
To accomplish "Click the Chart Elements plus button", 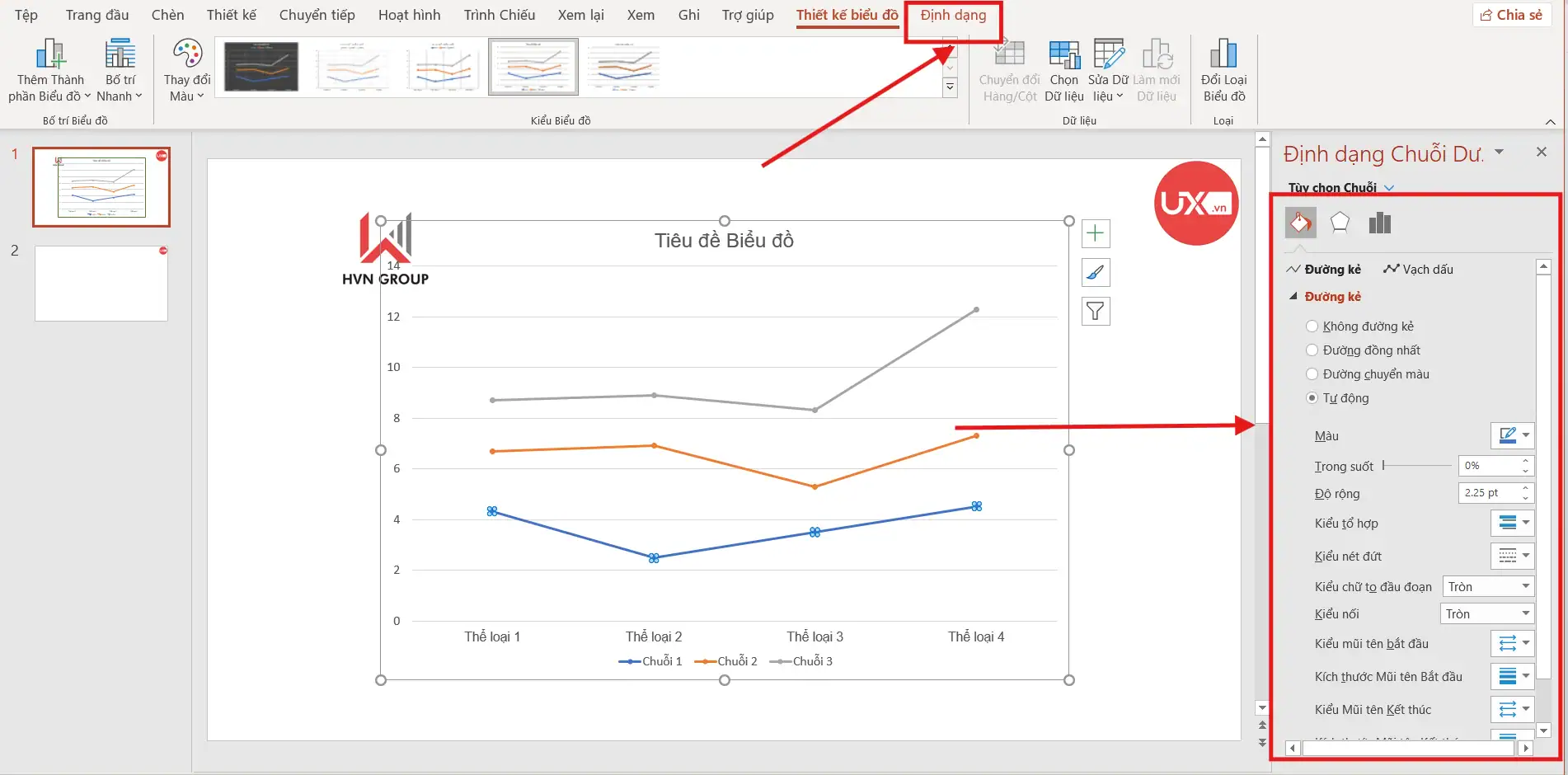I will pos(1095,234).
